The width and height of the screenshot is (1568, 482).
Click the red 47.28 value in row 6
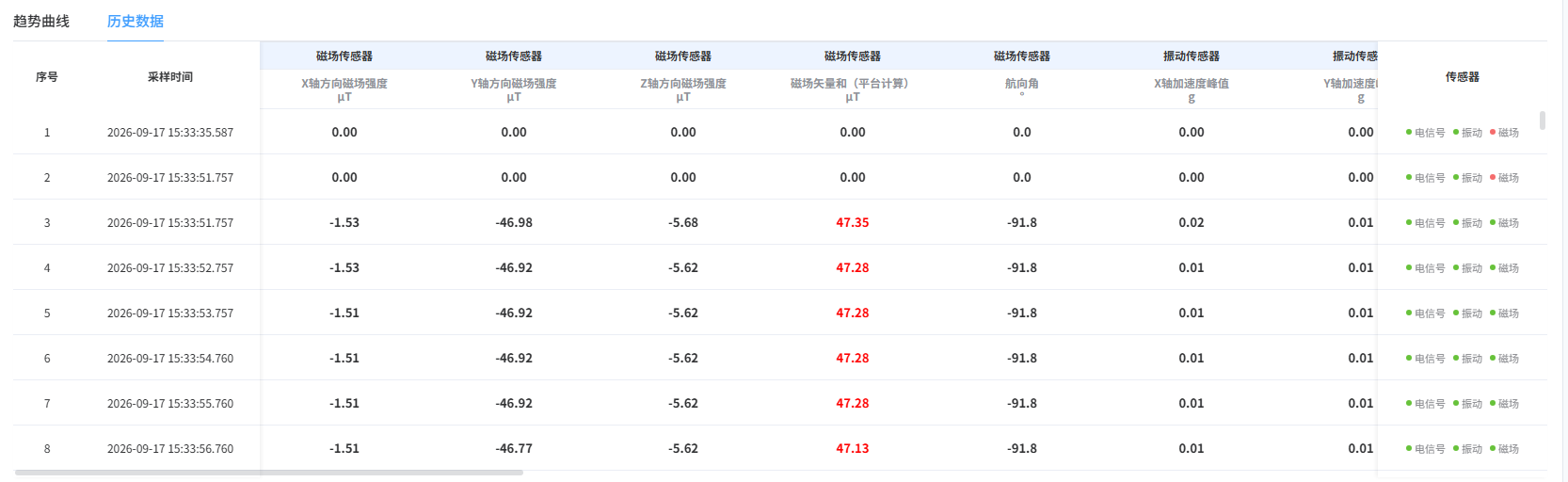click(853, 359)
